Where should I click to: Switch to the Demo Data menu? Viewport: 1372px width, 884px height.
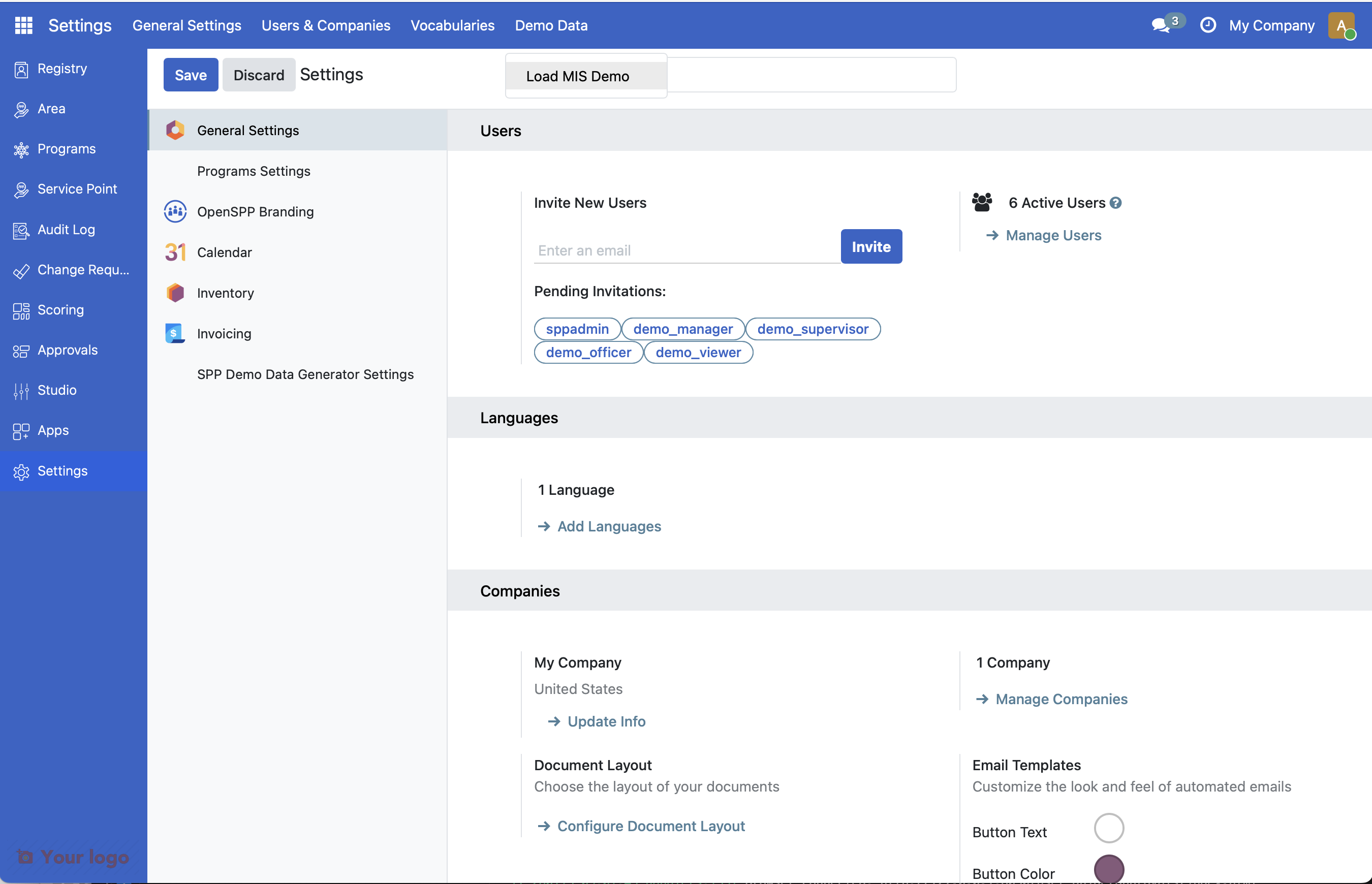click(550, 25)
